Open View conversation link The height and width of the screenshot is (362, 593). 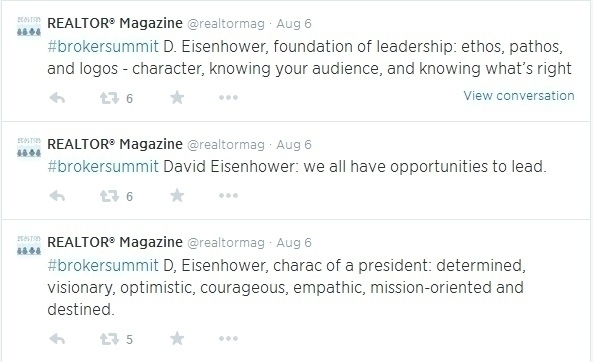click(x=519, y=96)
